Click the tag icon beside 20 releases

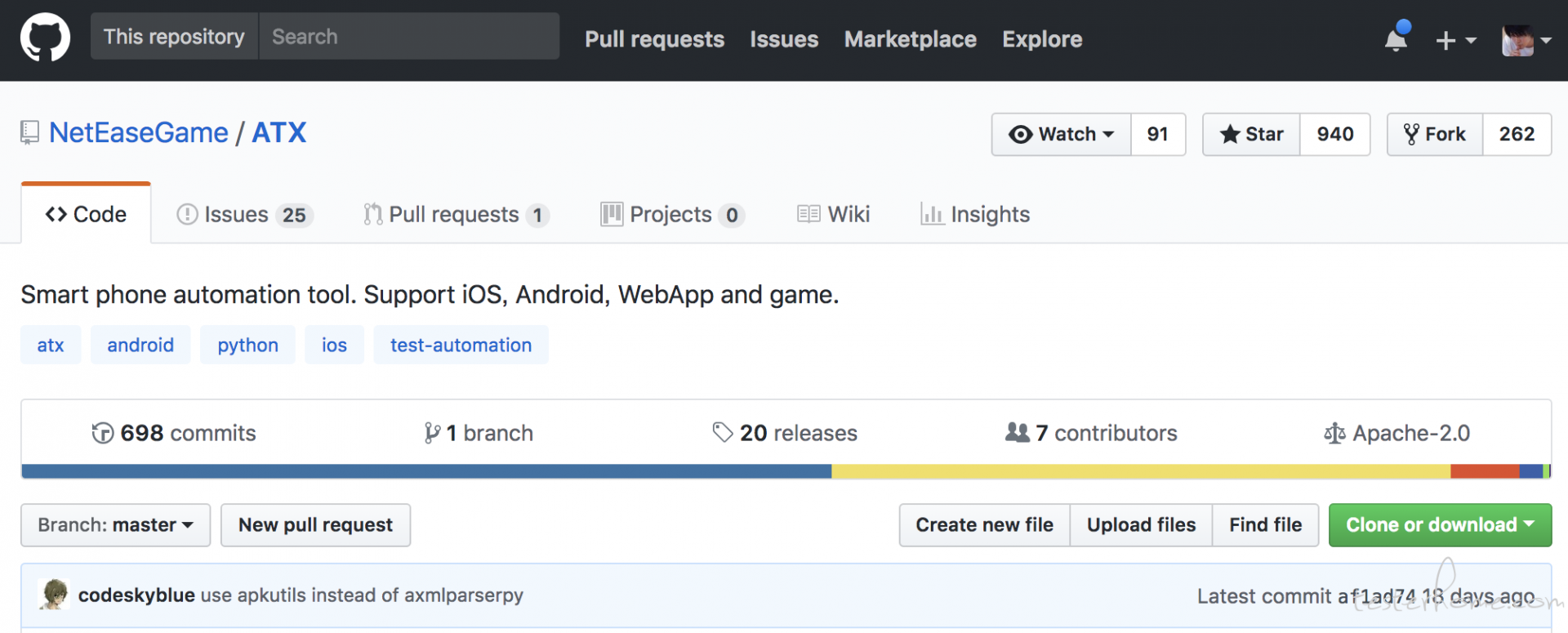coord(723,432)
